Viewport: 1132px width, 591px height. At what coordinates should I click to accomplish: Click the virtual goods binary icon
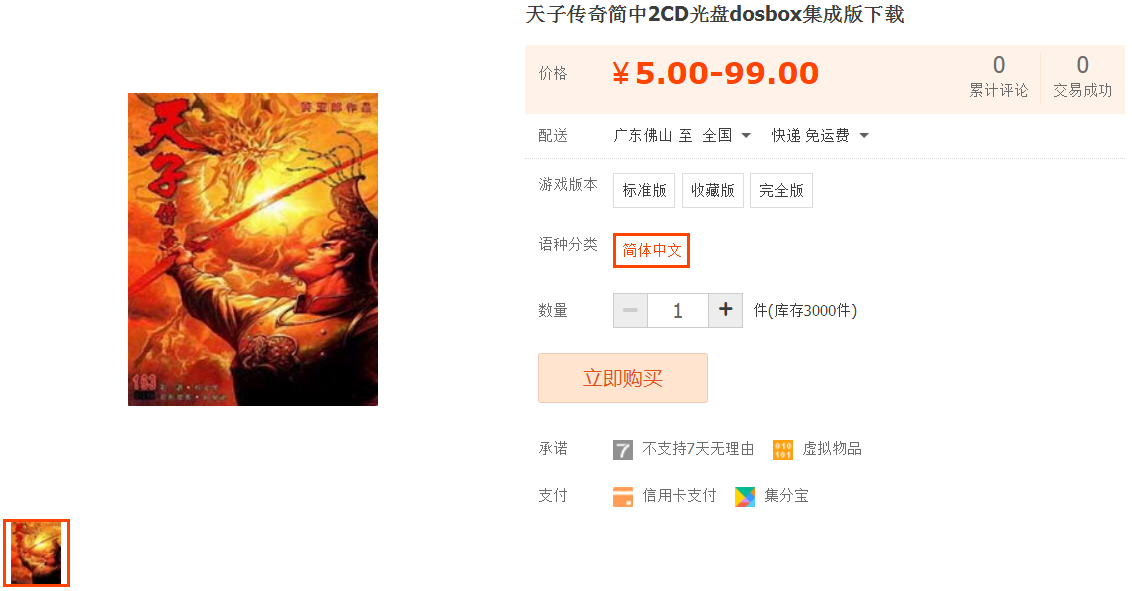click(783, 450)
